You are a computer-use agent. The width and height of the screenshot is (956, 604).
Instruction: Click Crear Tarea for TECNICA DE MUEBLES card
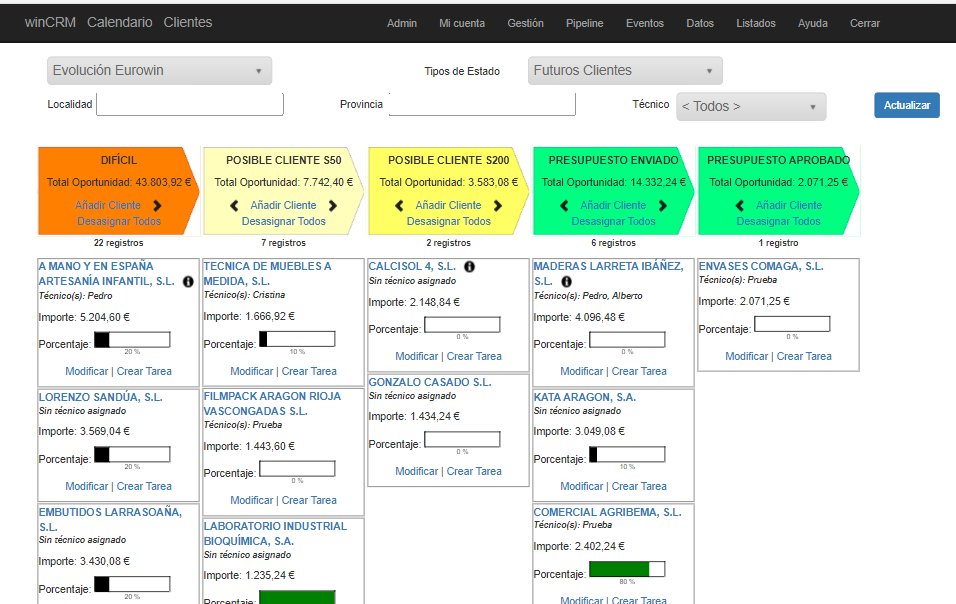[309, 371]
